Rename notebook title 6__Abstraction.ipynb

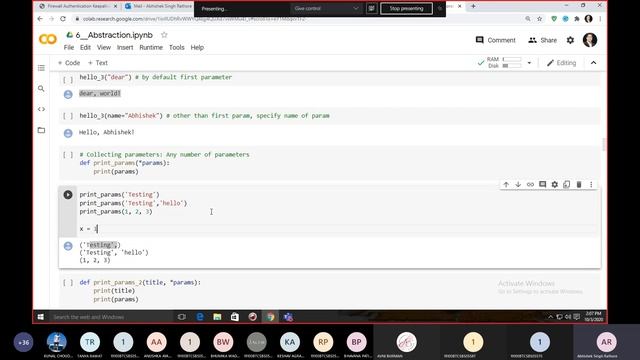coord(114,35)
